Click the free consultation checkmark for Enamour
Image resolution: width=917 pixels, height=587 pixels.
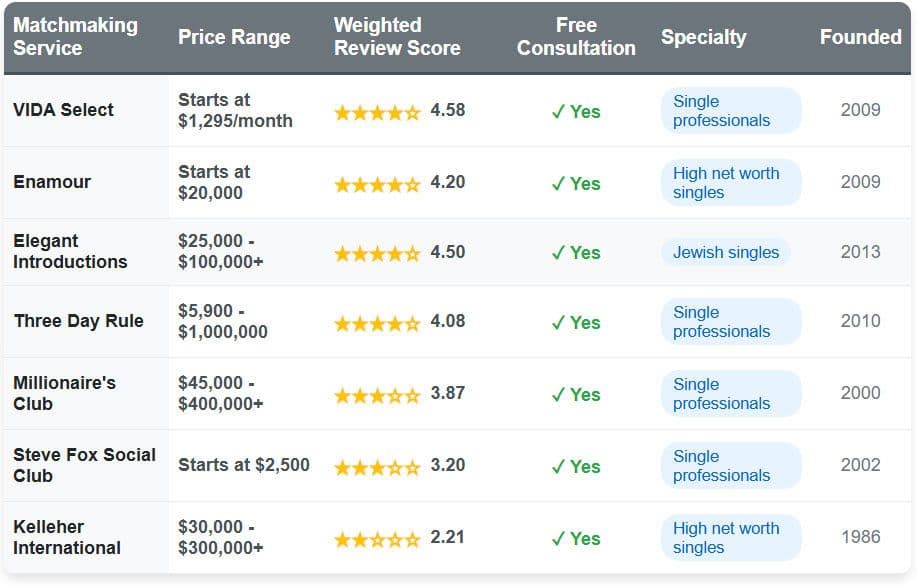click(576, 184)
